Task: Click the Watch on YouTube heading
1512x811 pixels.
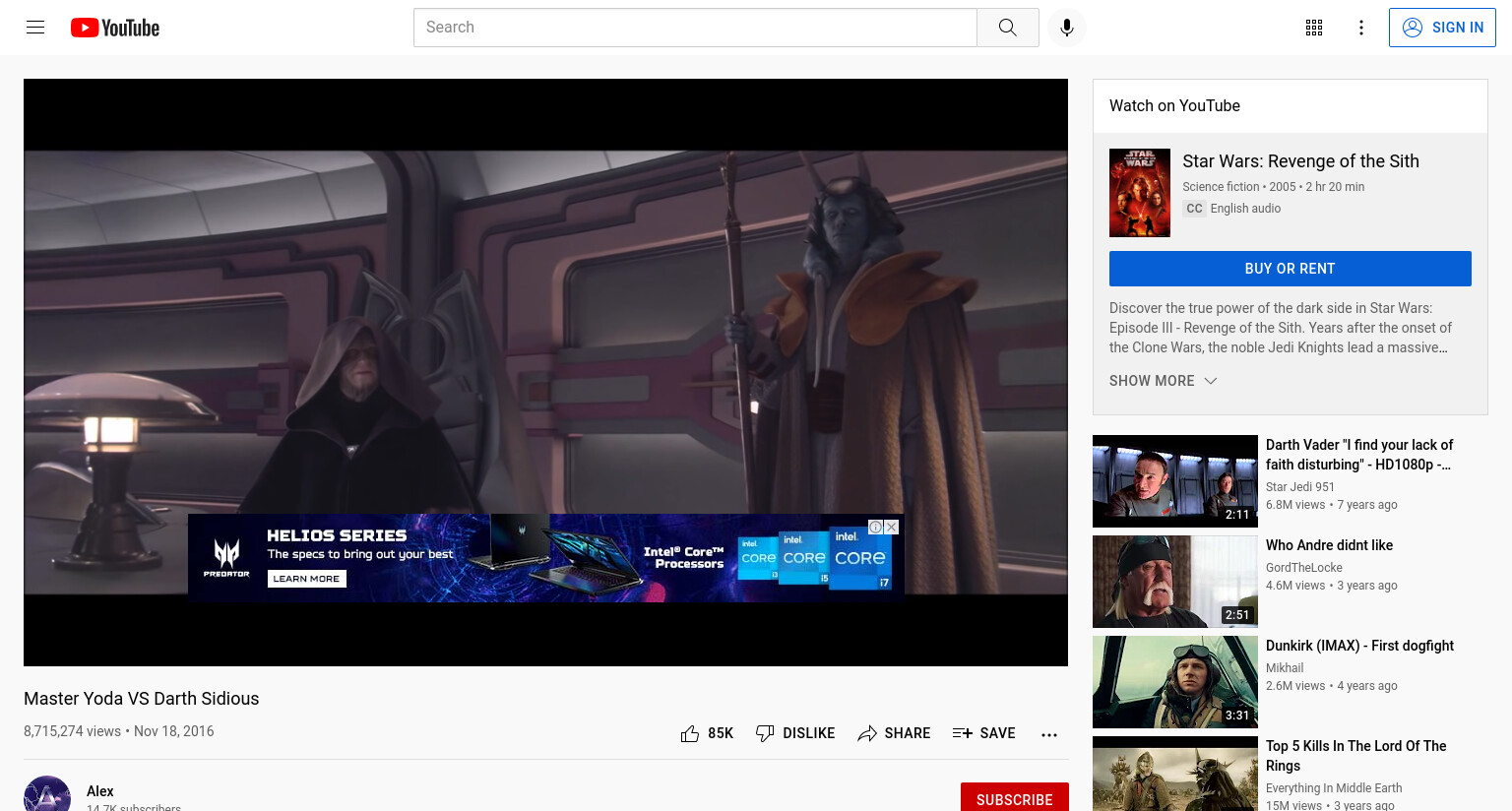Action: tap(1174, 106)
